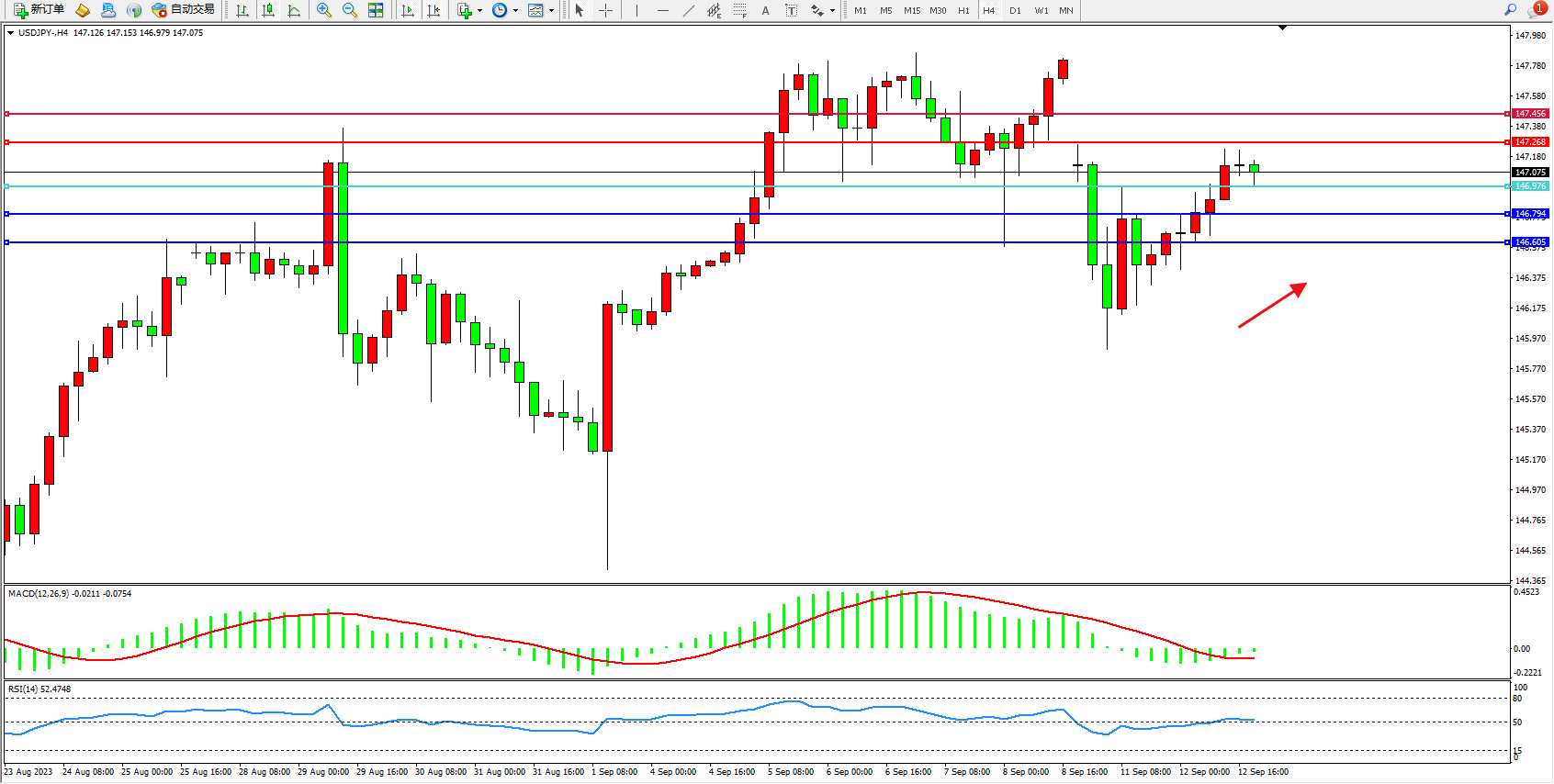This screenshot has width=1554, height=784.
Task: Click the chart shift marker triangle at top
Action: [1282, 28]
